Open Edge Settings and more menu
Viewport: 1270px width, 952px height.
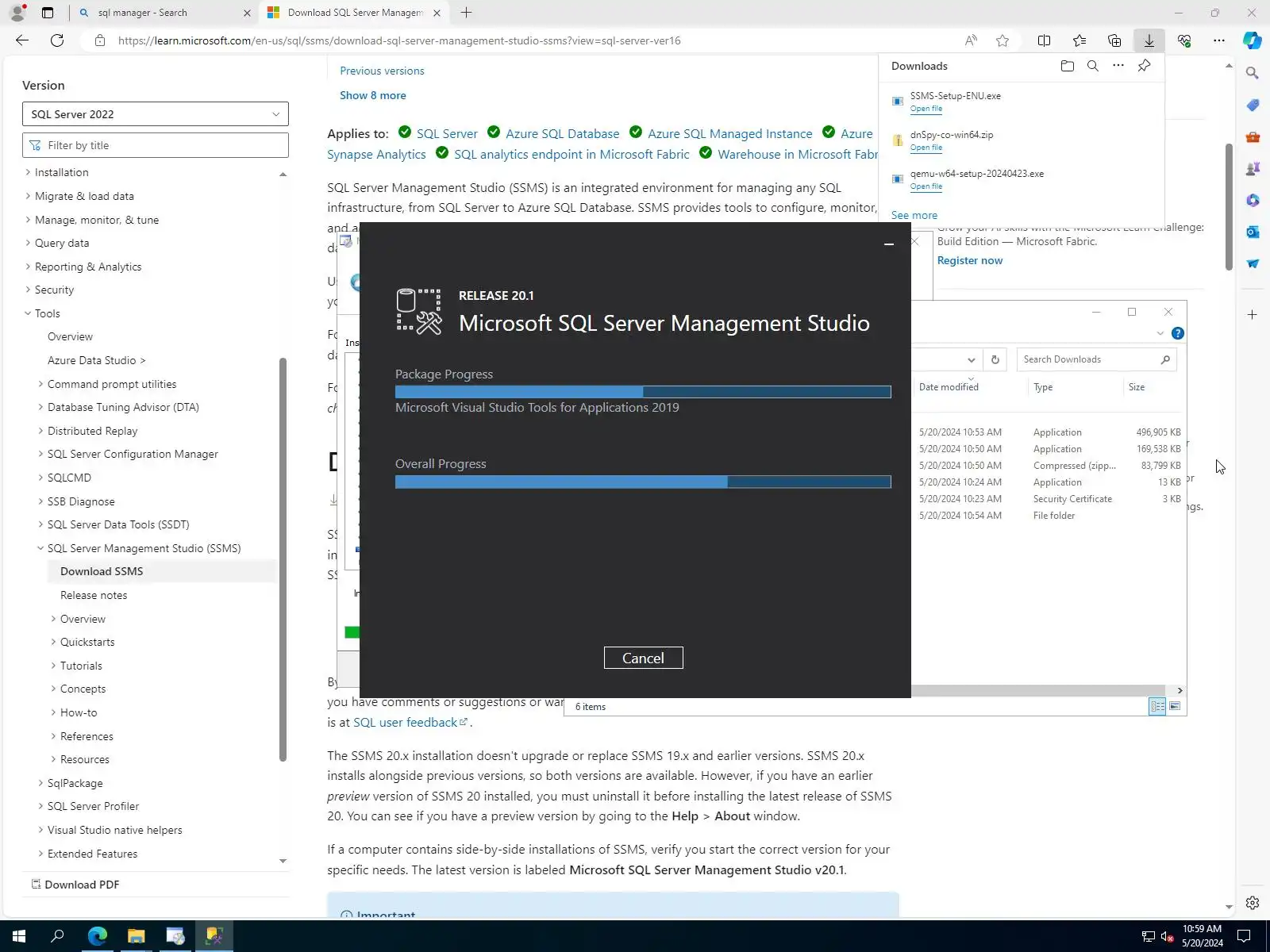(1219, 40)
